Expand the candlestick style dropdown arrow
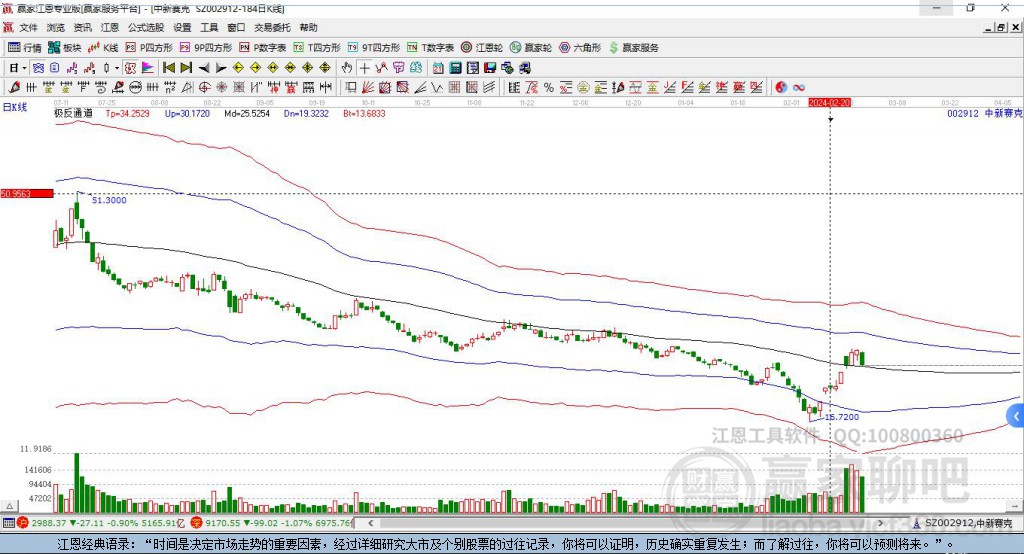 pos(117,68)
